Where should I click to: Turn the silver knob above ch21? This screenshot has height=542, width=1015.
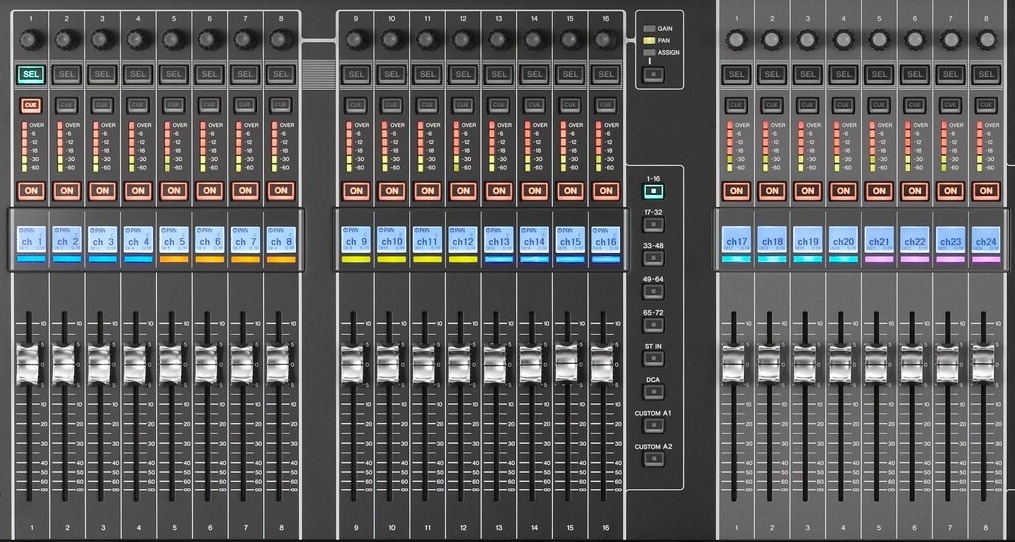pyautogui.click(x=879, y=40)
